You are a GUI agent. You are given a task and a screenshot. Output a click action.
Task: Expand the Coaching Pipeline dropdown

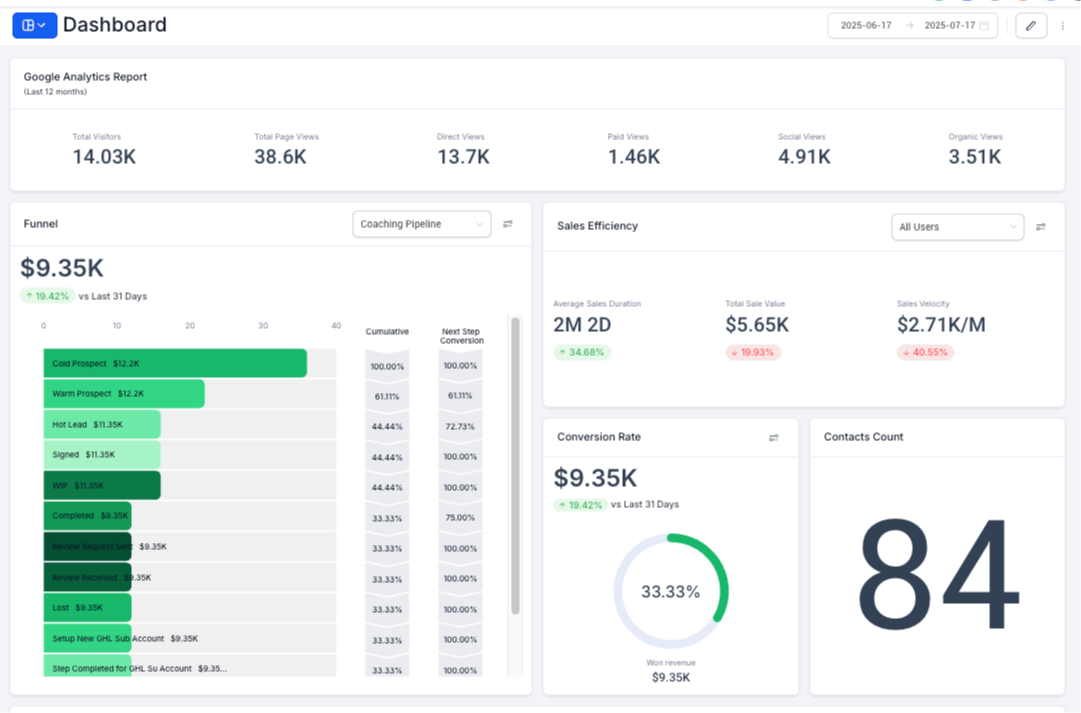(x=421, y=225)
